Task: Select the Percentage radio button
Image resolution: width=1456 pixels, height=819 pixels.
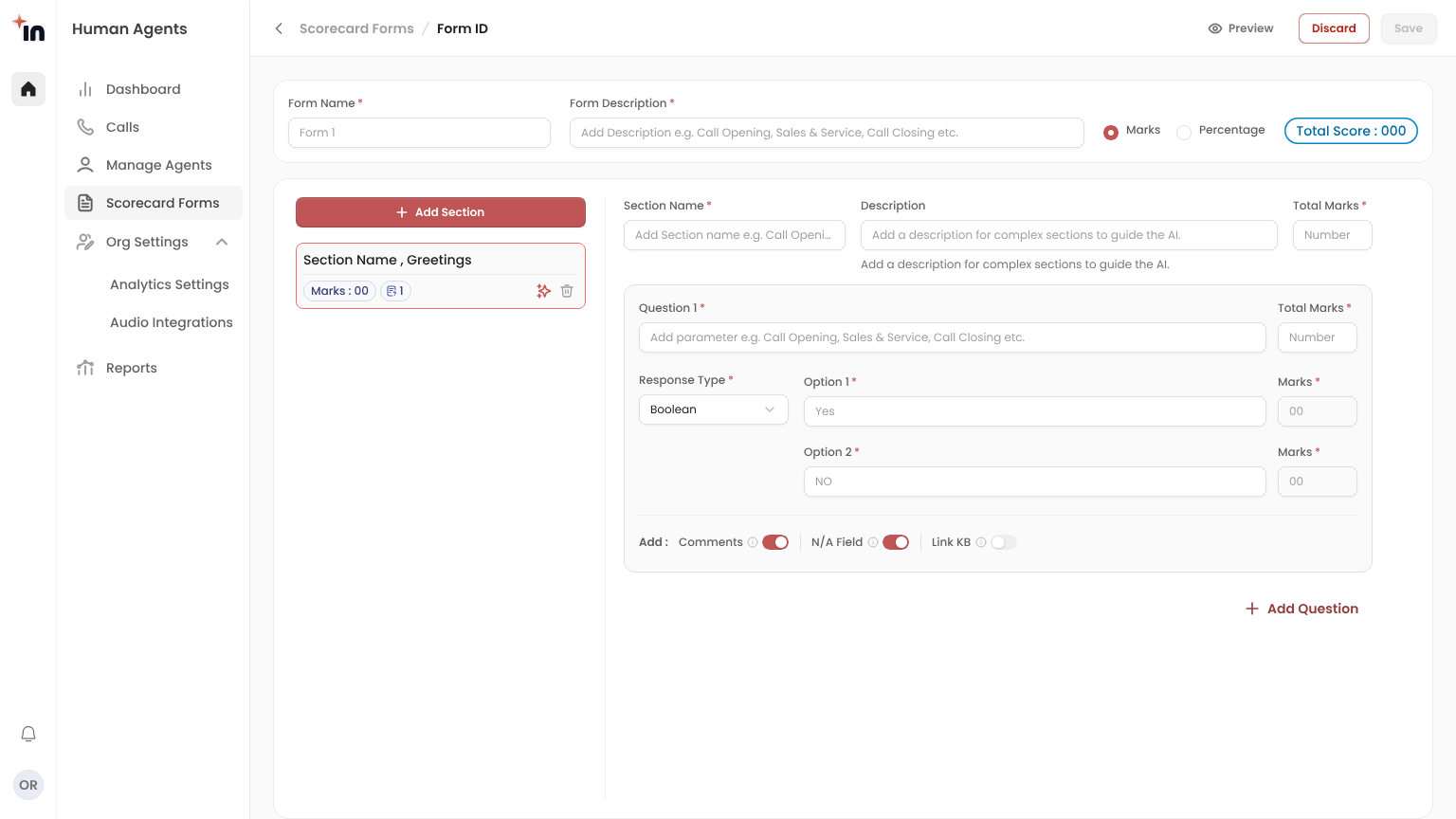Action: [1184, 133]
